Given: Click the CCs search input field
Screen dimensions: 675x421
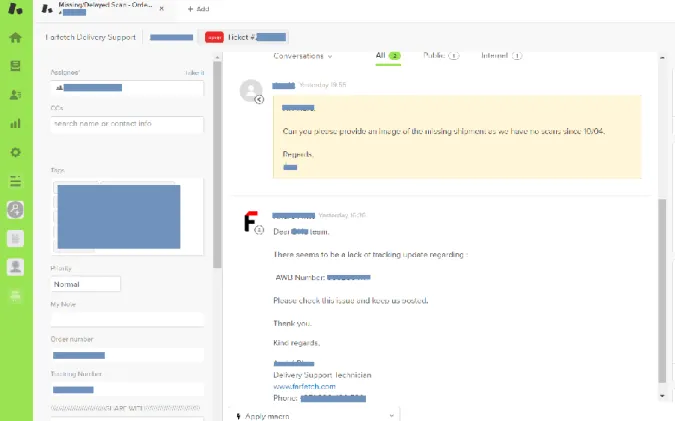Looking at the screenshot, I should 127,124.
